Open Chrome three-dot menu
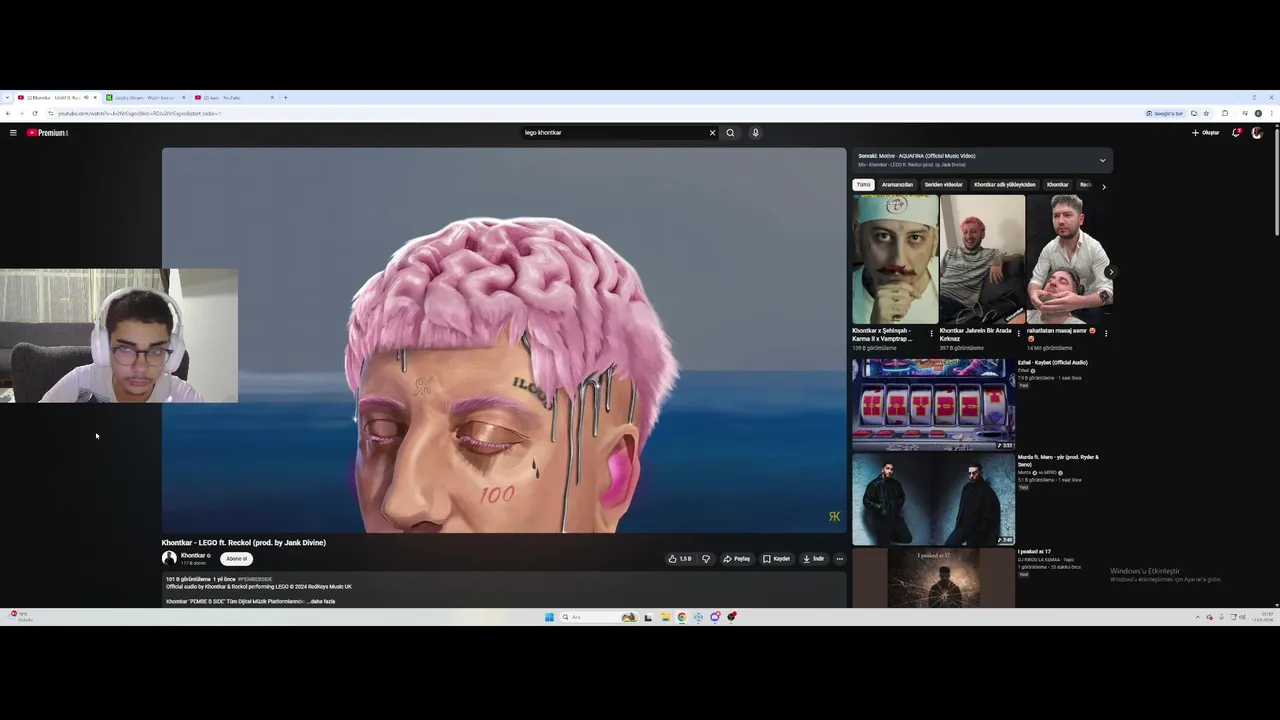 pos(1272,113)
